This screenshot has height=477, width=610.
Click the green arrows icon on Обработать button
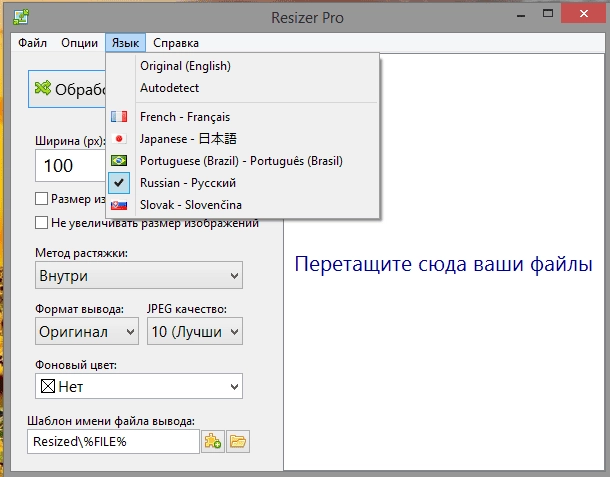[43, 88]
